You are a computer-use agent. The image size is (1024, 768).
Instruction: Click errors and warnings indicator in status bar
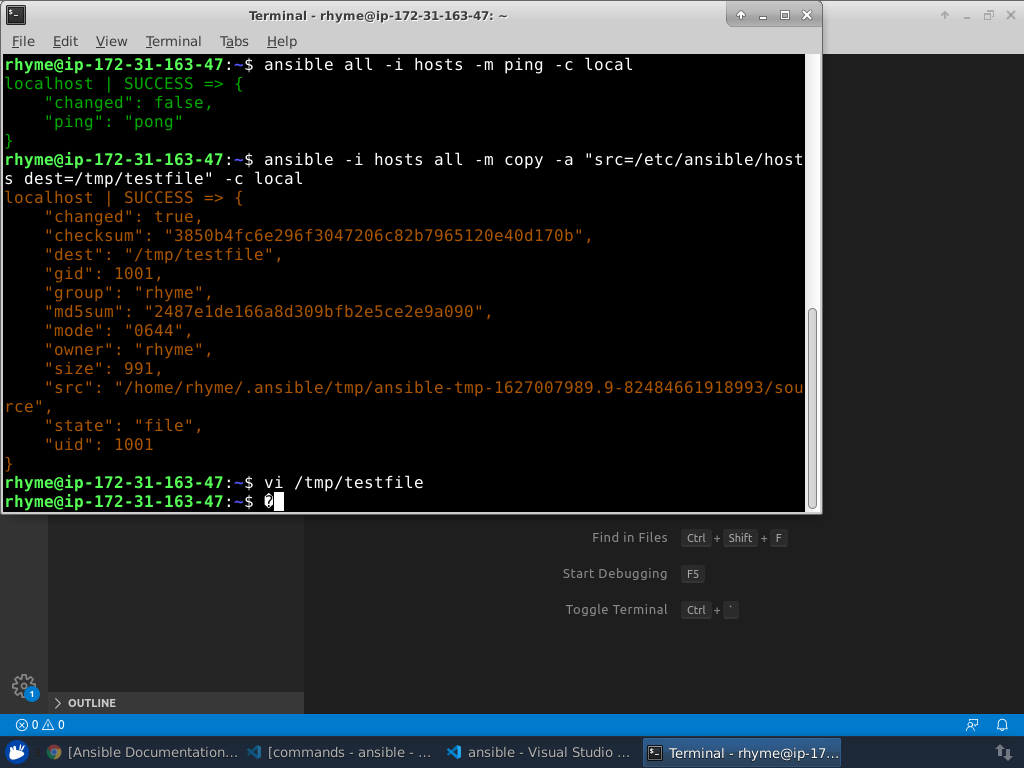pos(40,724)
